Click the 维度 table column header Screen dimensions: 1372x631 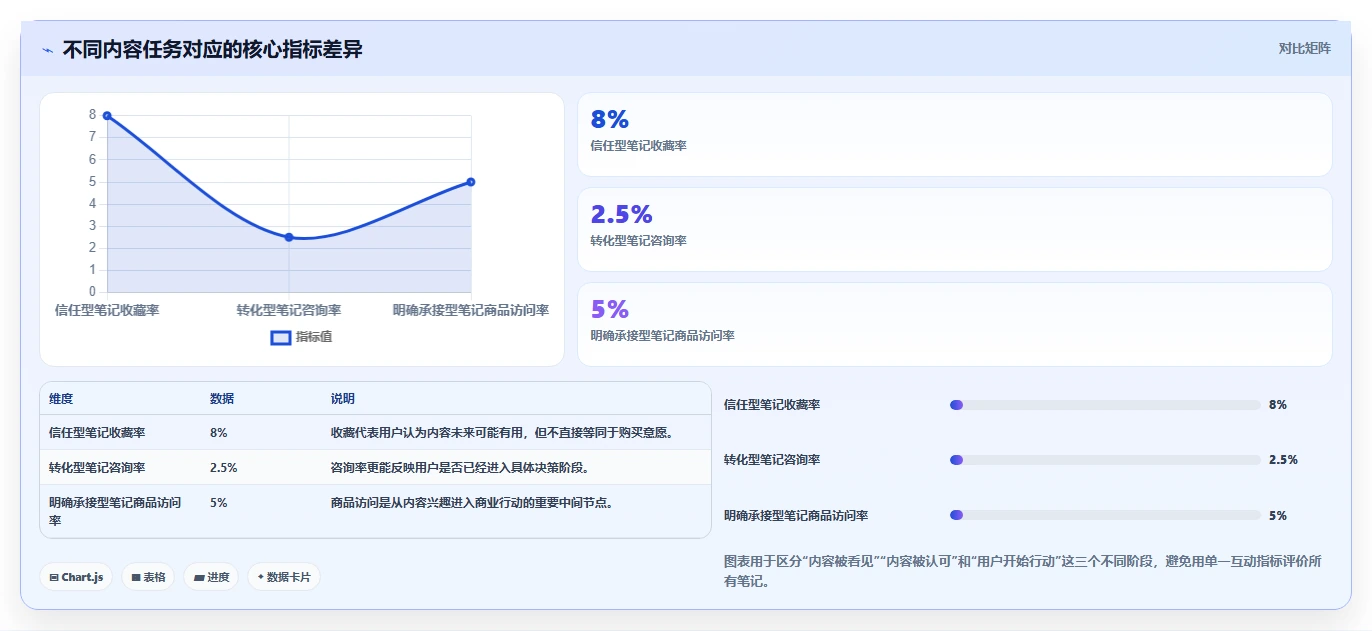pyautogui.click(x=61, y=399)
